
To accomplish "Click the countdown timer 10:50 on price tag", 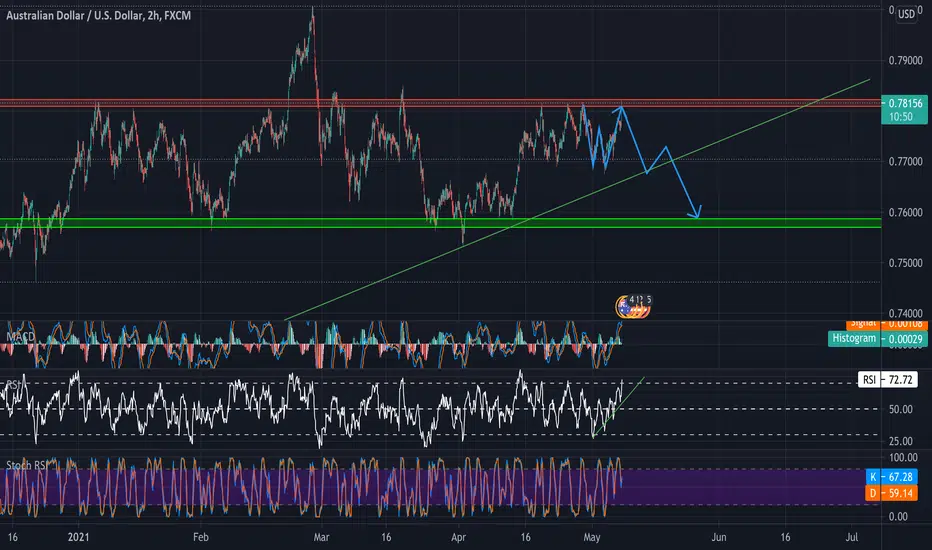I will [x=900, y=117].
